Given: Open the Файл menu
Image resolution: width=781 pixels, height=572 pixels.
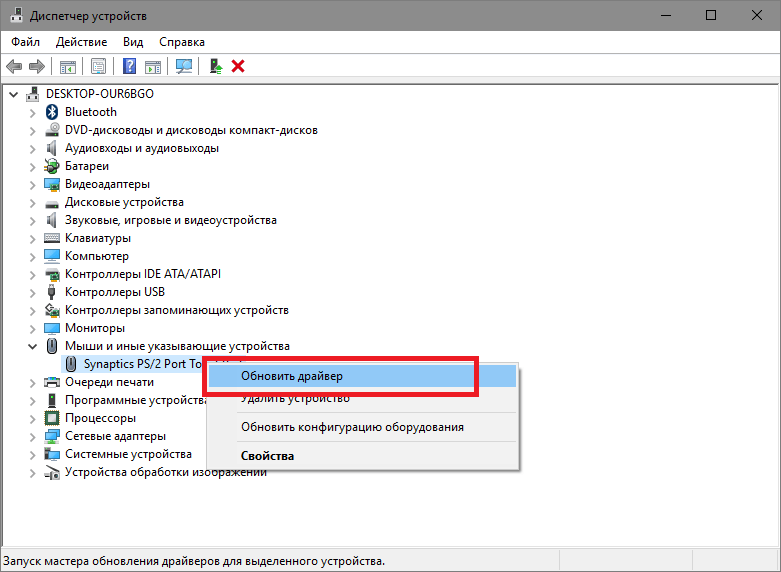Looking at the screenshot, I should point(25,42).
